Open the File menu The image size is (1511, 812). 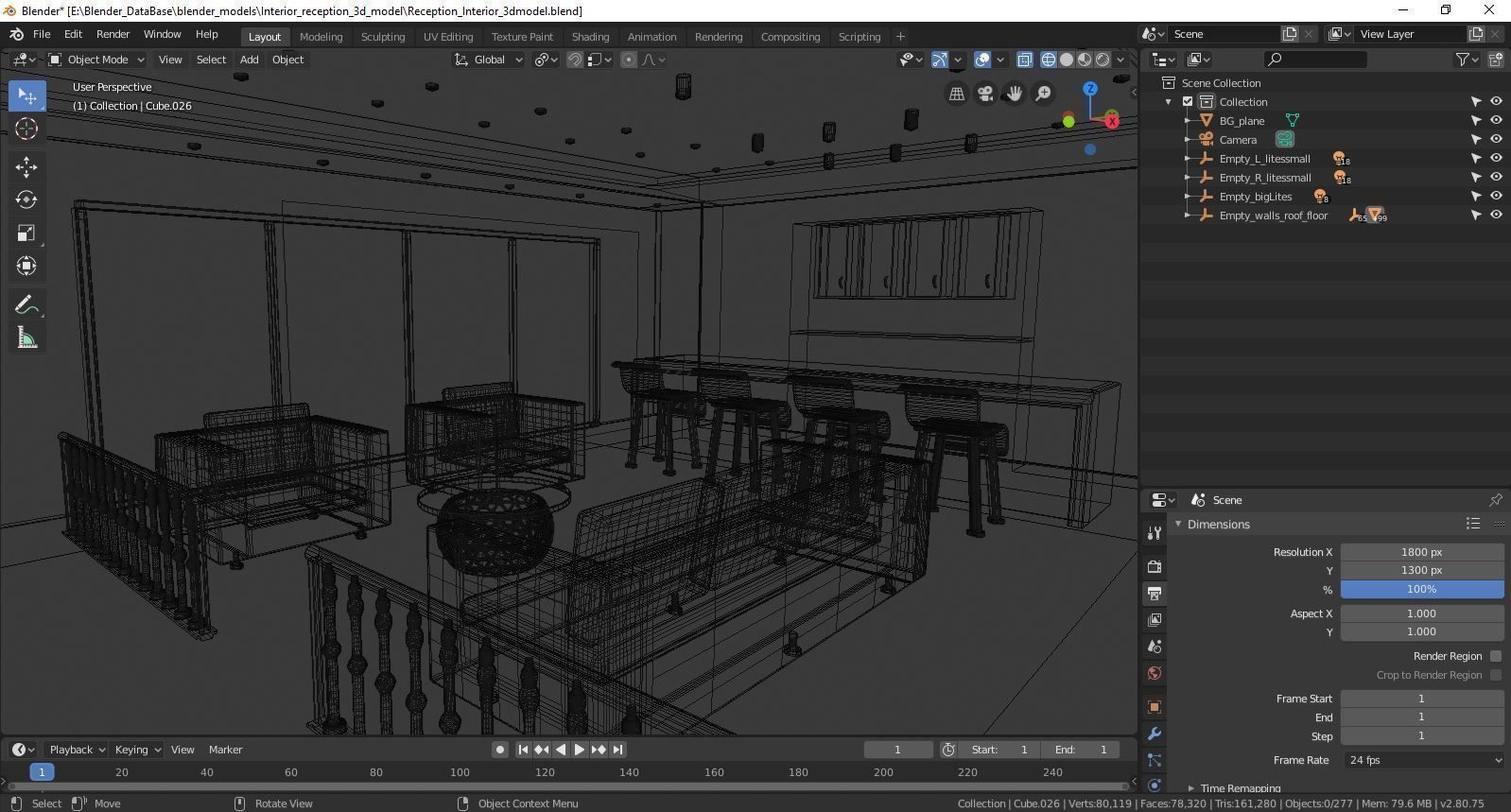(42, 34)
